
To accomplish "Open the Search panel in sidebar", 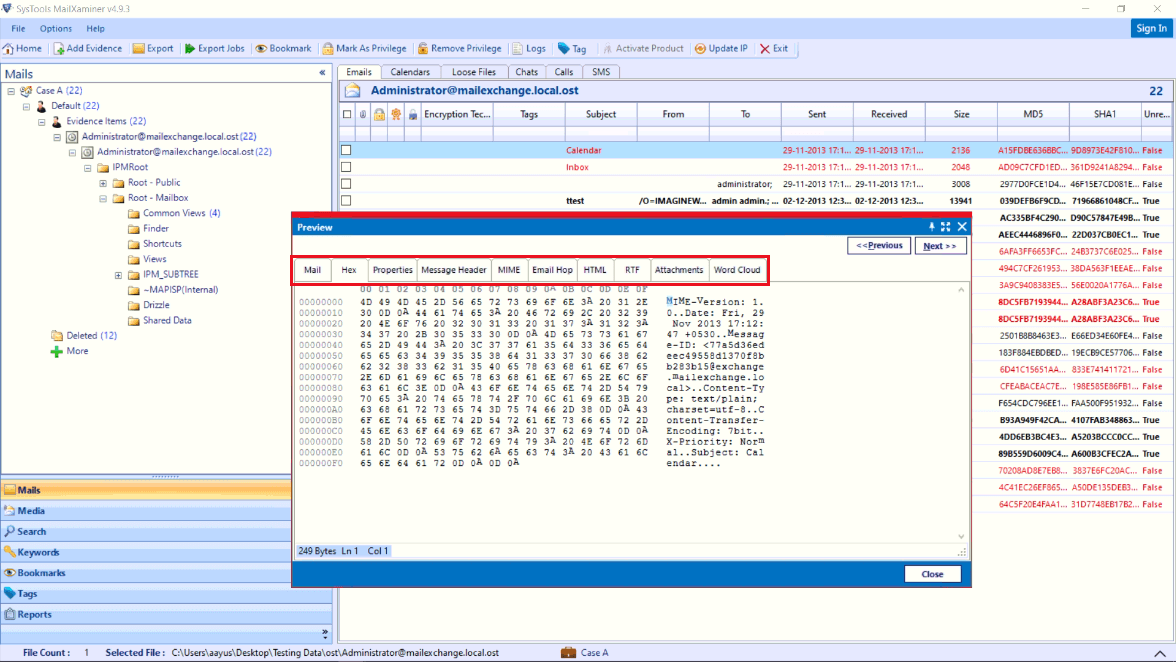I will coord(146,532).
